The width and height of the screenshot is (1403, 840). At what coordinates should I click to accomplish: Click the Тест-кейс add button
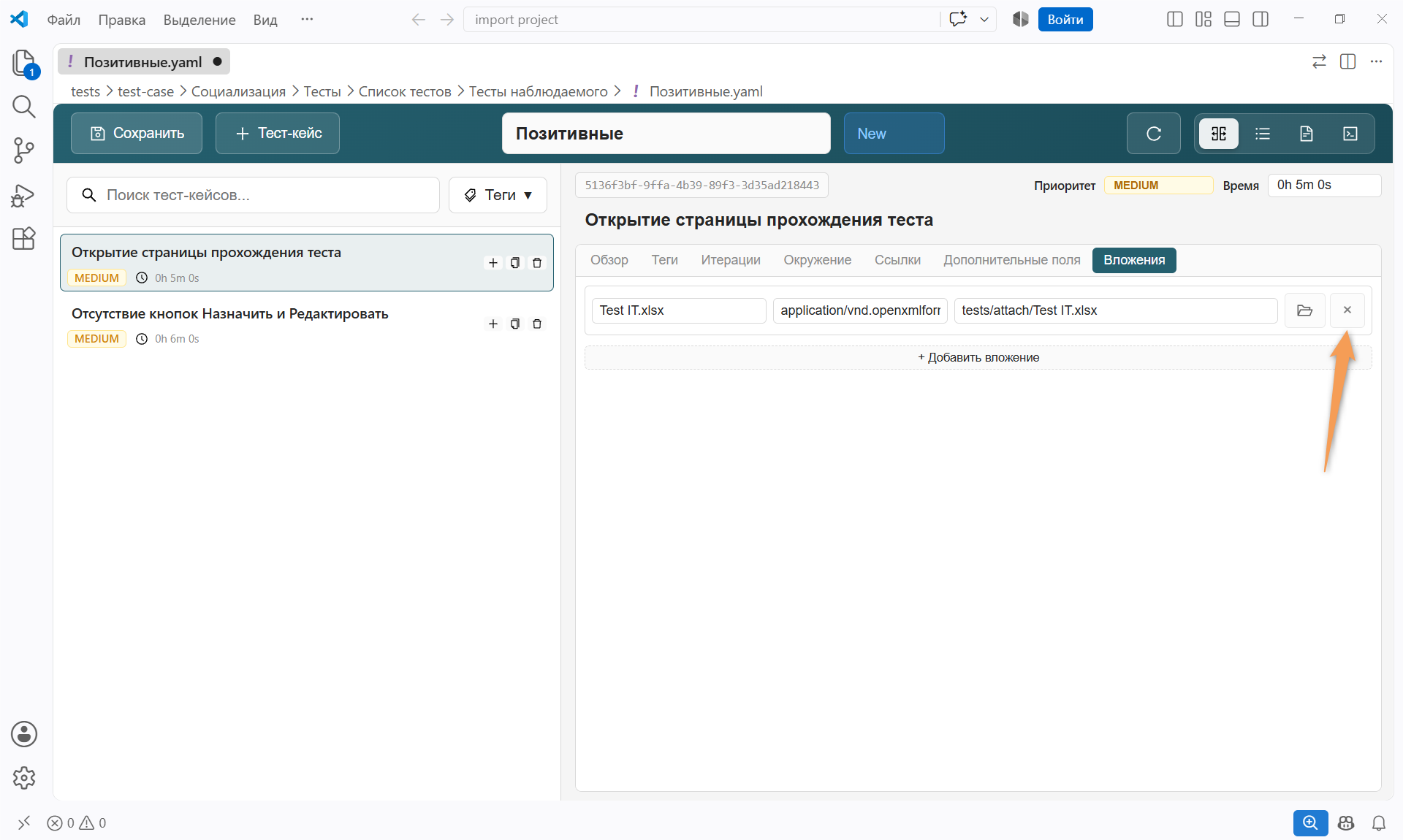278,134
